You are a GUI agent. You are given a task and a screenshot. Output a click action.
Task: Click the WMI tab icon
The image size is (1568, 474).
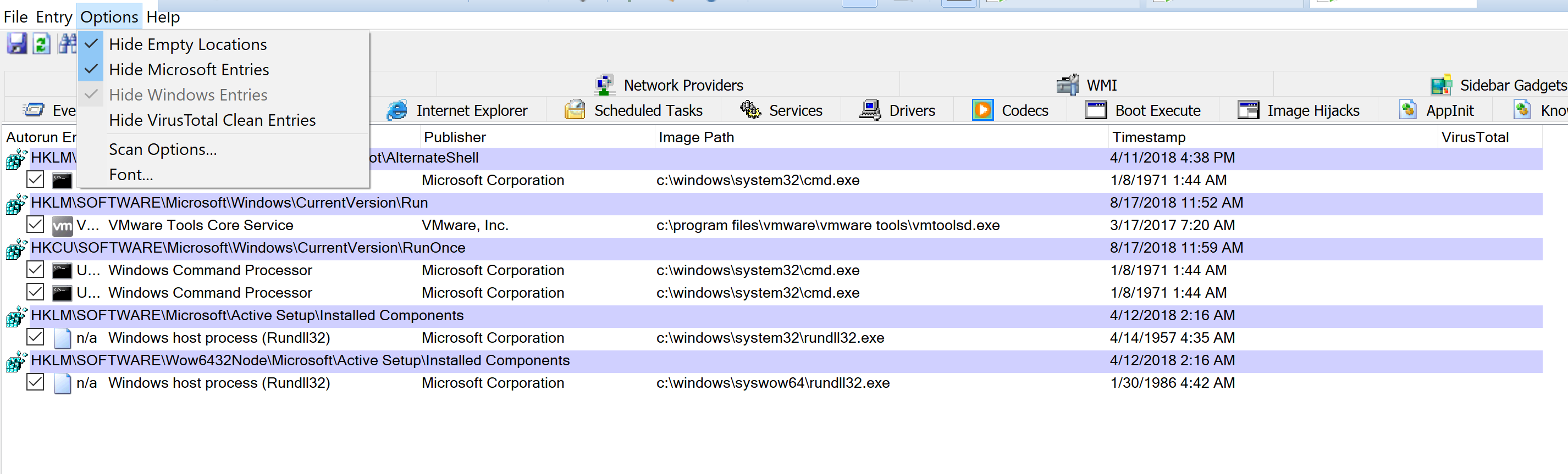[1067, 85]
